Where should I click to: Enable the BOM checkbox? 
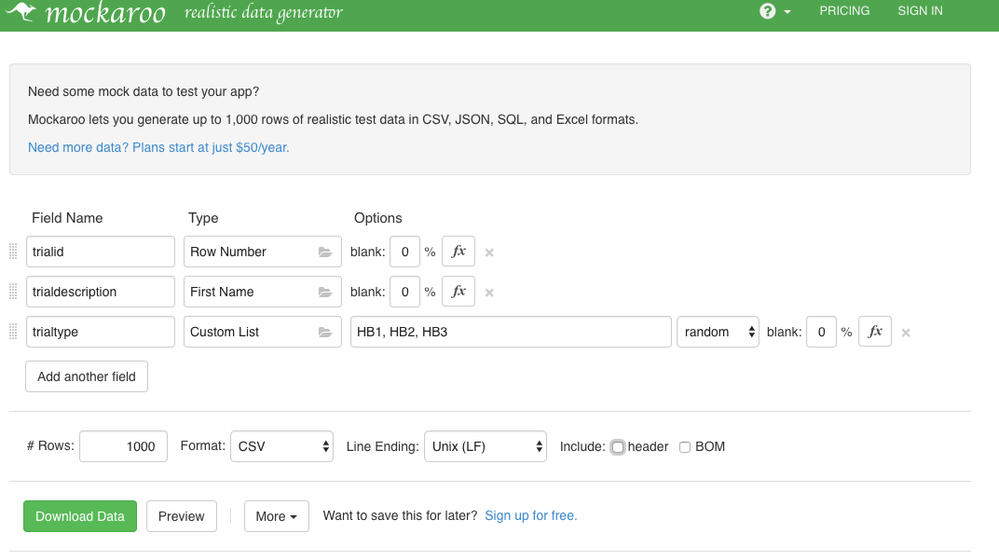pyautogui.click(x=685, y=447)
